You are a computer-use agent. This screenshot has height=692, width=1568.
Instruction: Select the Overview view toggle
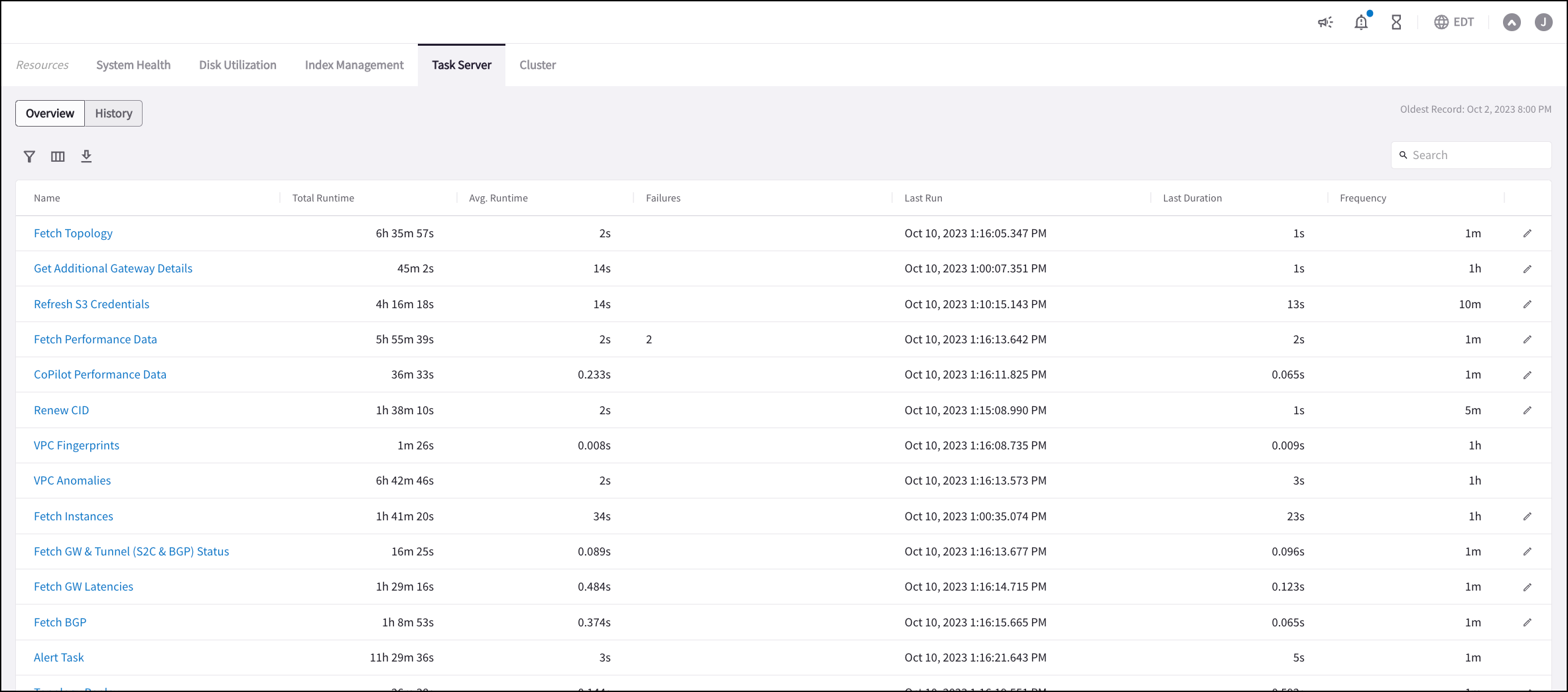pyautogui.click(x=50, y=113)
